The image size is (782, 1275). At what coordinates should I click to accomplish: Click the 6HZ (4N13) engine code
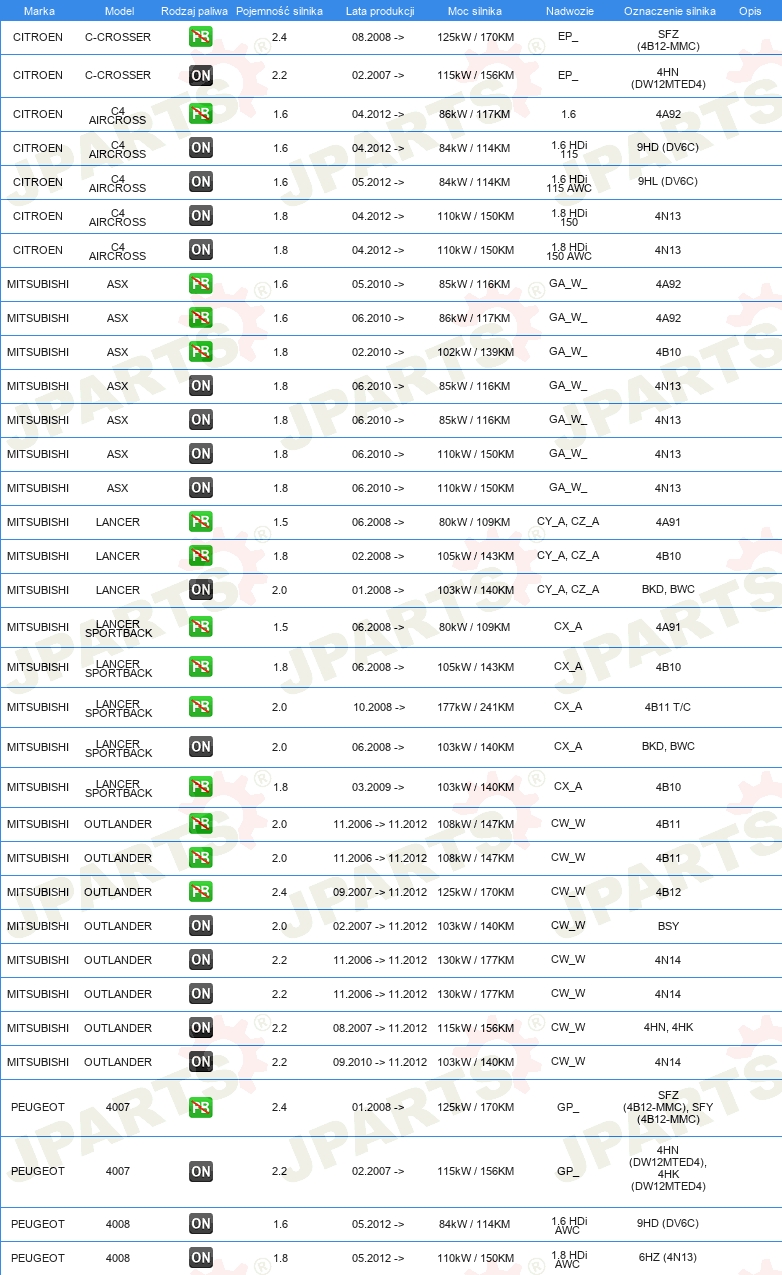pos(668,1258)
